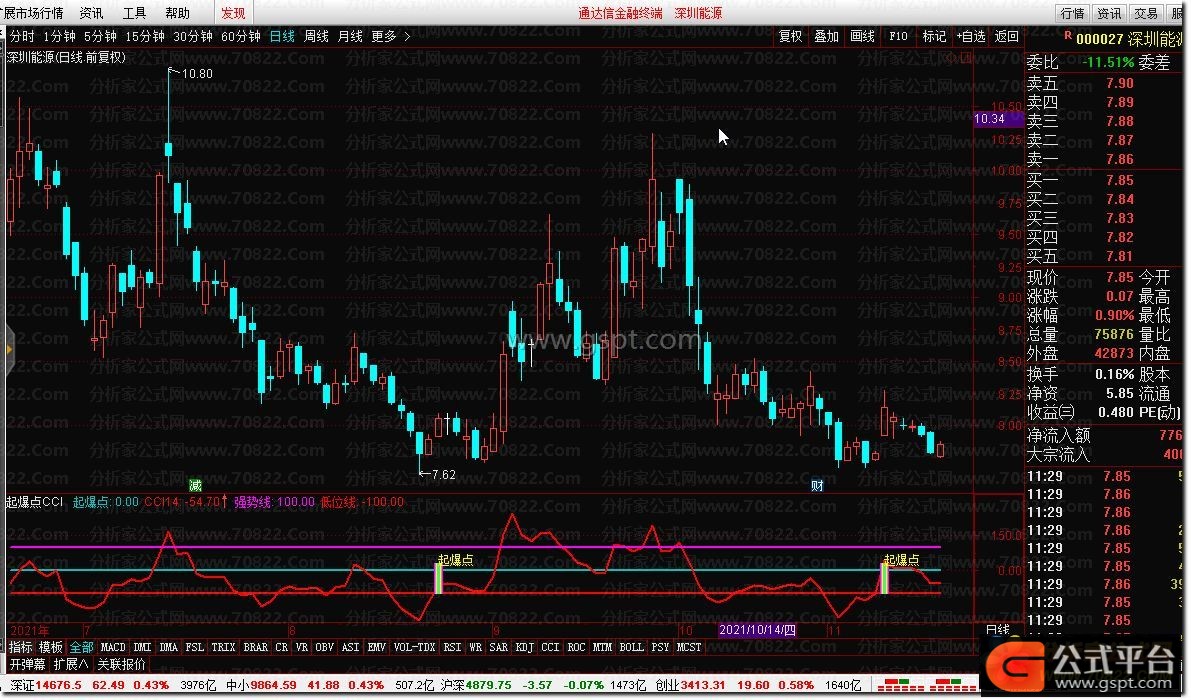The height and width of the screenshot is (700, 1191).
Task: Click the 标记 mark button
Action: 934,36
